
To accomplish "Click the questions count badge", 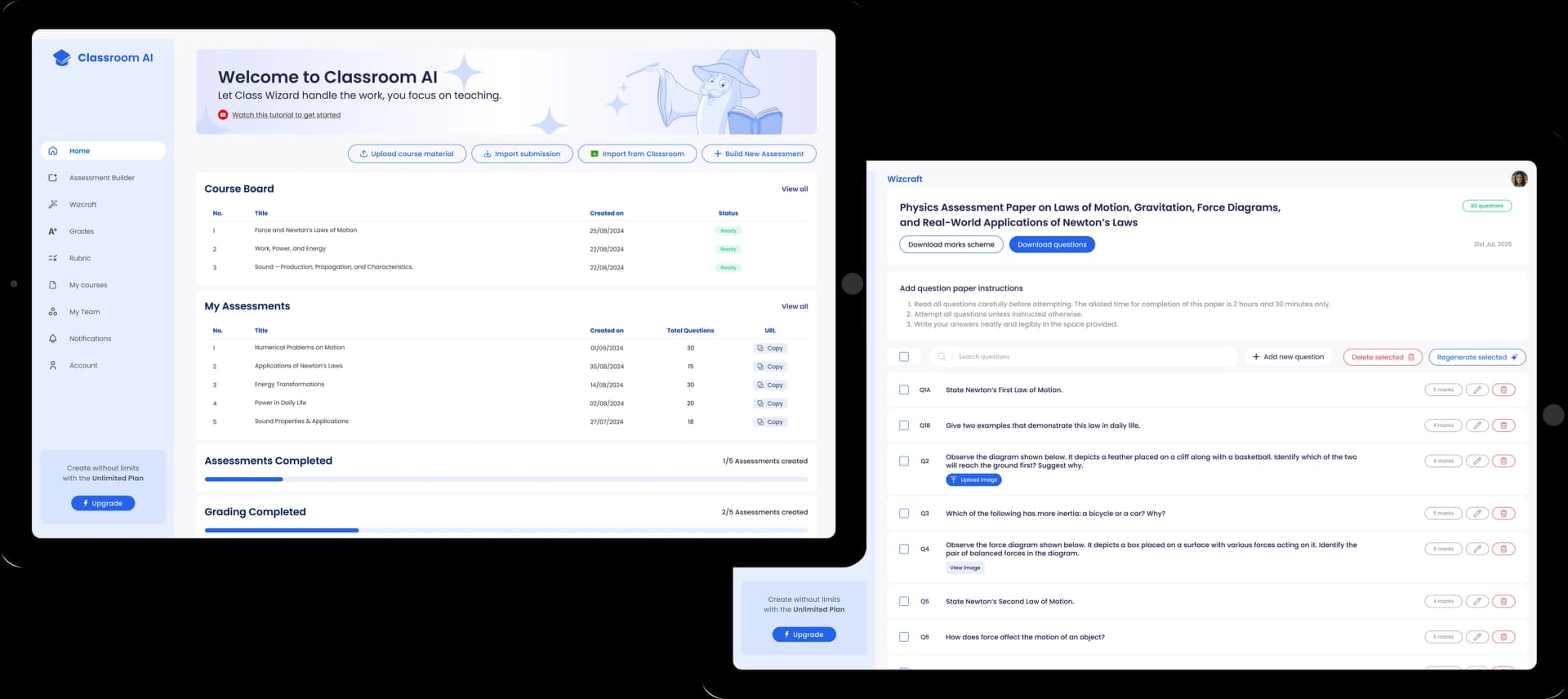I will 1486,207.
